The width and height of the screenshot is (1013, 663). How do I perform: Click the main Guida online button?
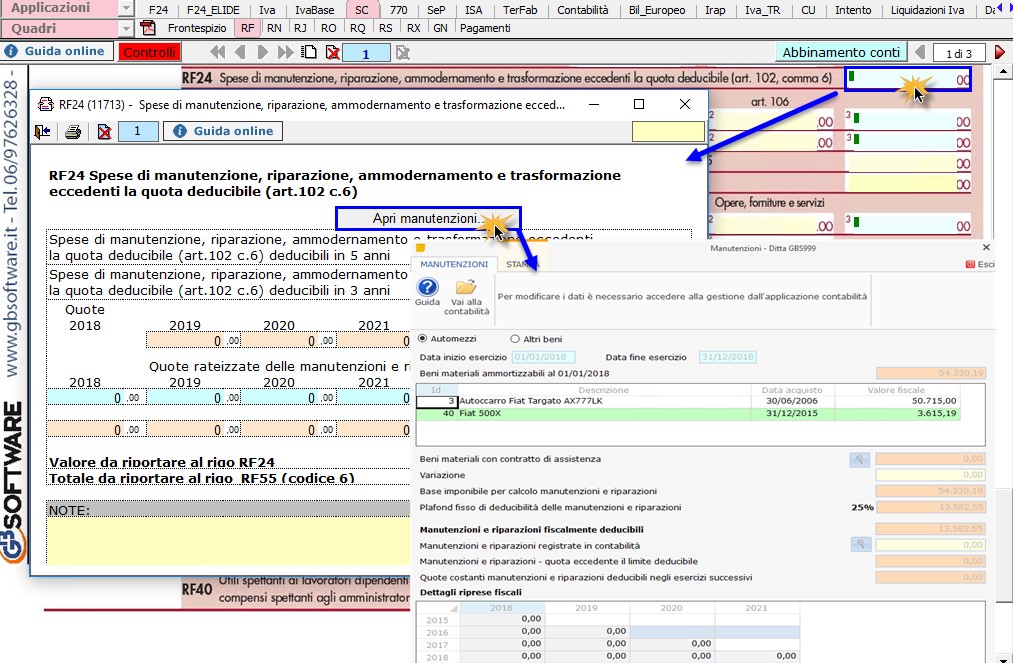57,52
